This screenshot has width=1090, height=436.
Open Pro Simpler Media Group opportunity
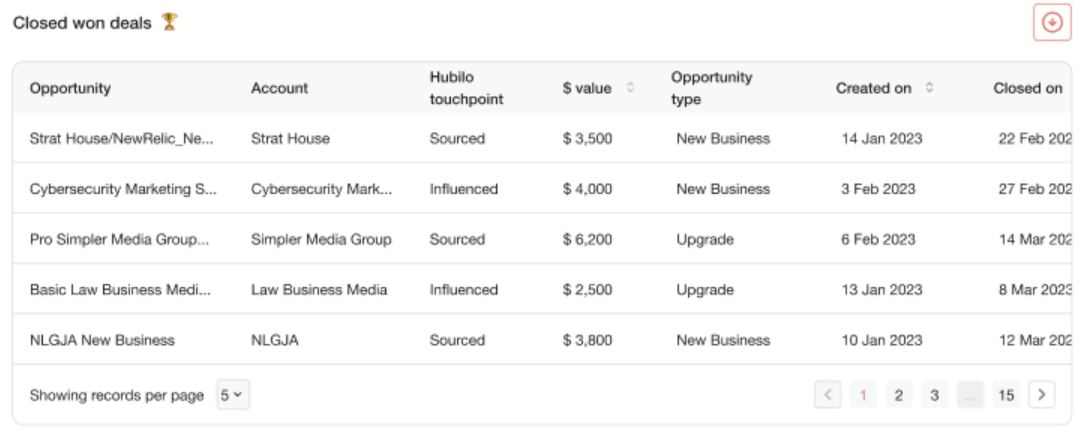[x=119, y=239]
